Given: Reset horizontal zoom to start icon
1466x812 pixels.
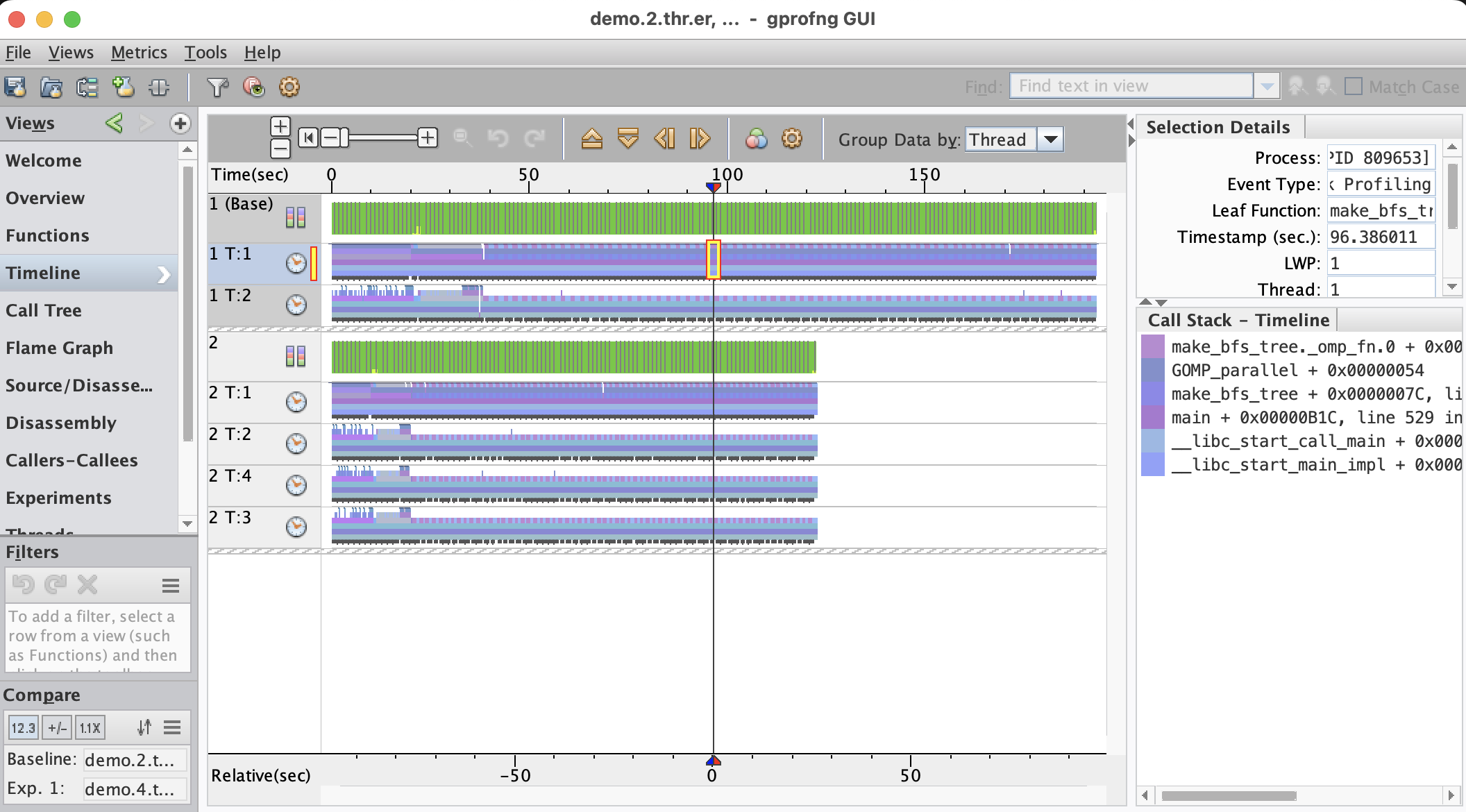Looking at the screenshot, I should (307, 138).
